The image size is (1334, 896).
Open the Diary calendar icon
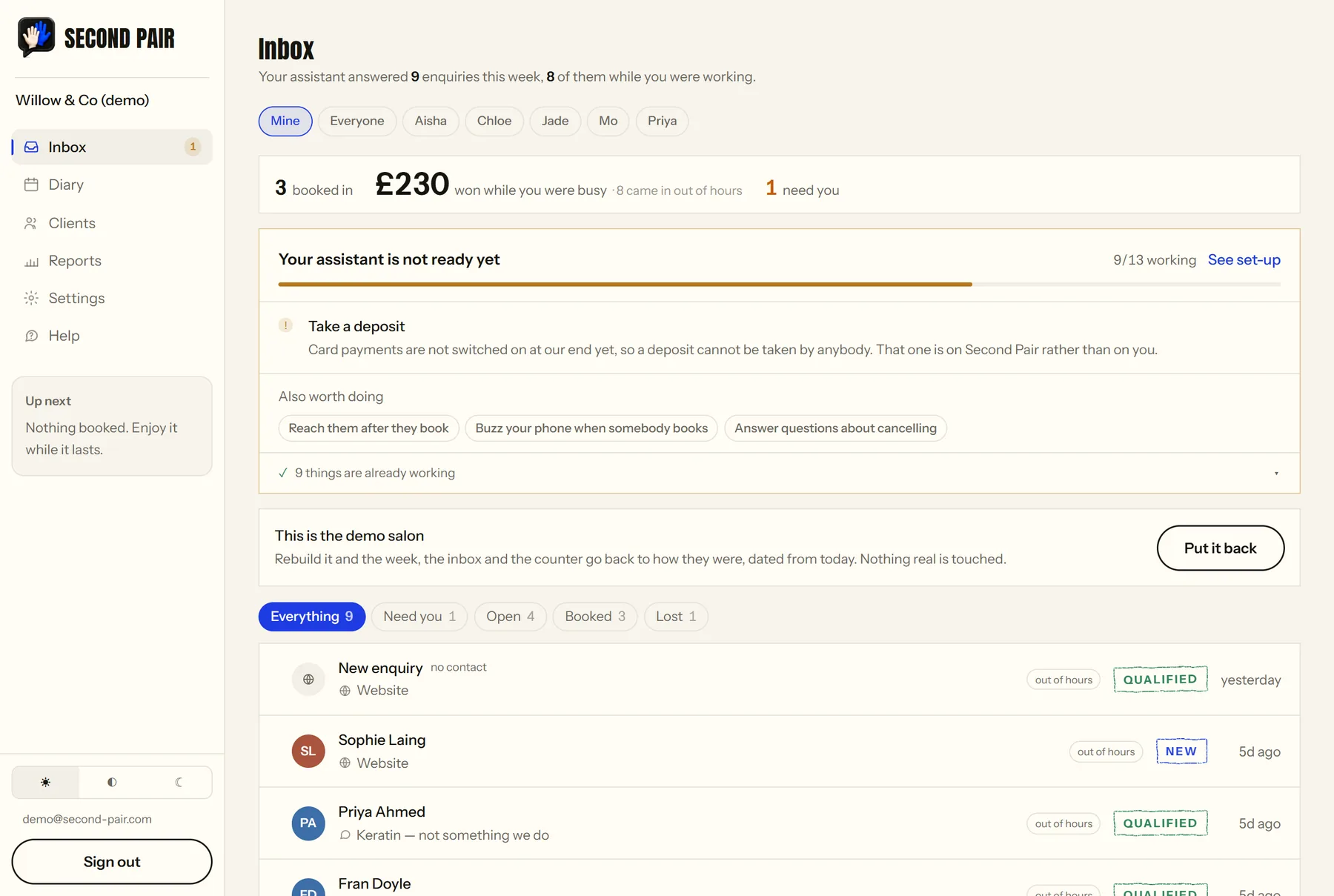[31, 185]
